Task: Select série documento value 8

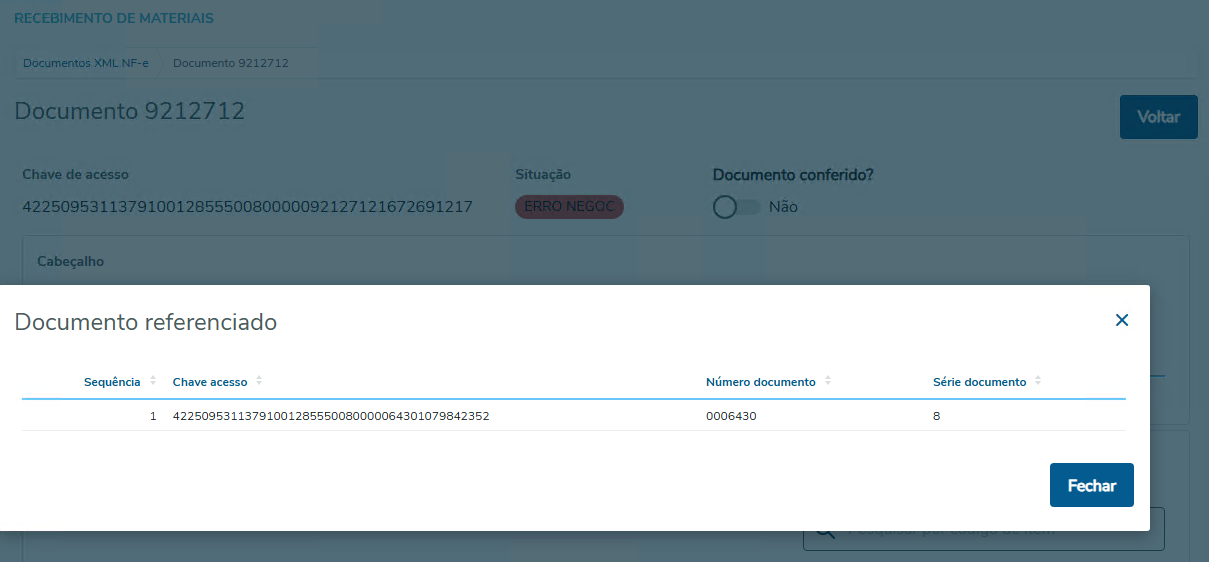Action: click(x=937, y=416)
